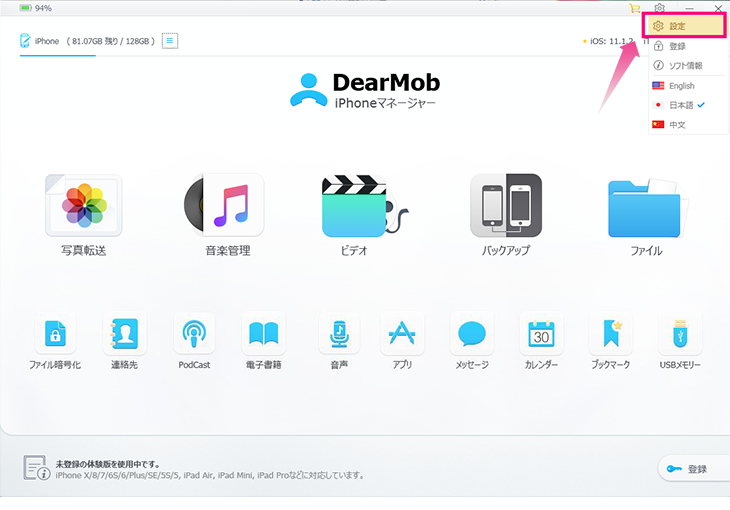
Task: Open the ビデオ video section
Action: coord(364,205)
